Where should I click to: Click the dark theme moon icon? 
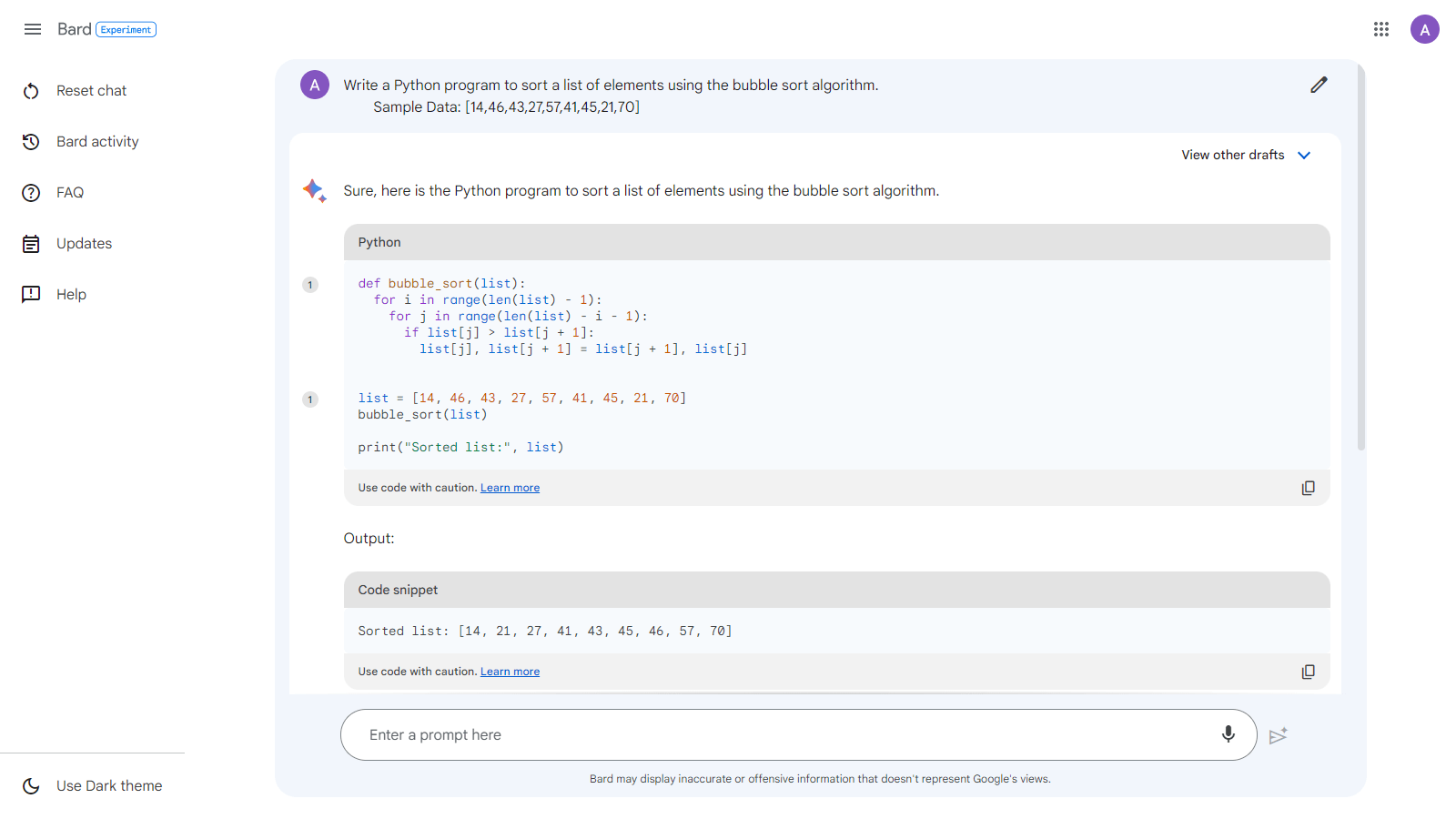[31, 786]
